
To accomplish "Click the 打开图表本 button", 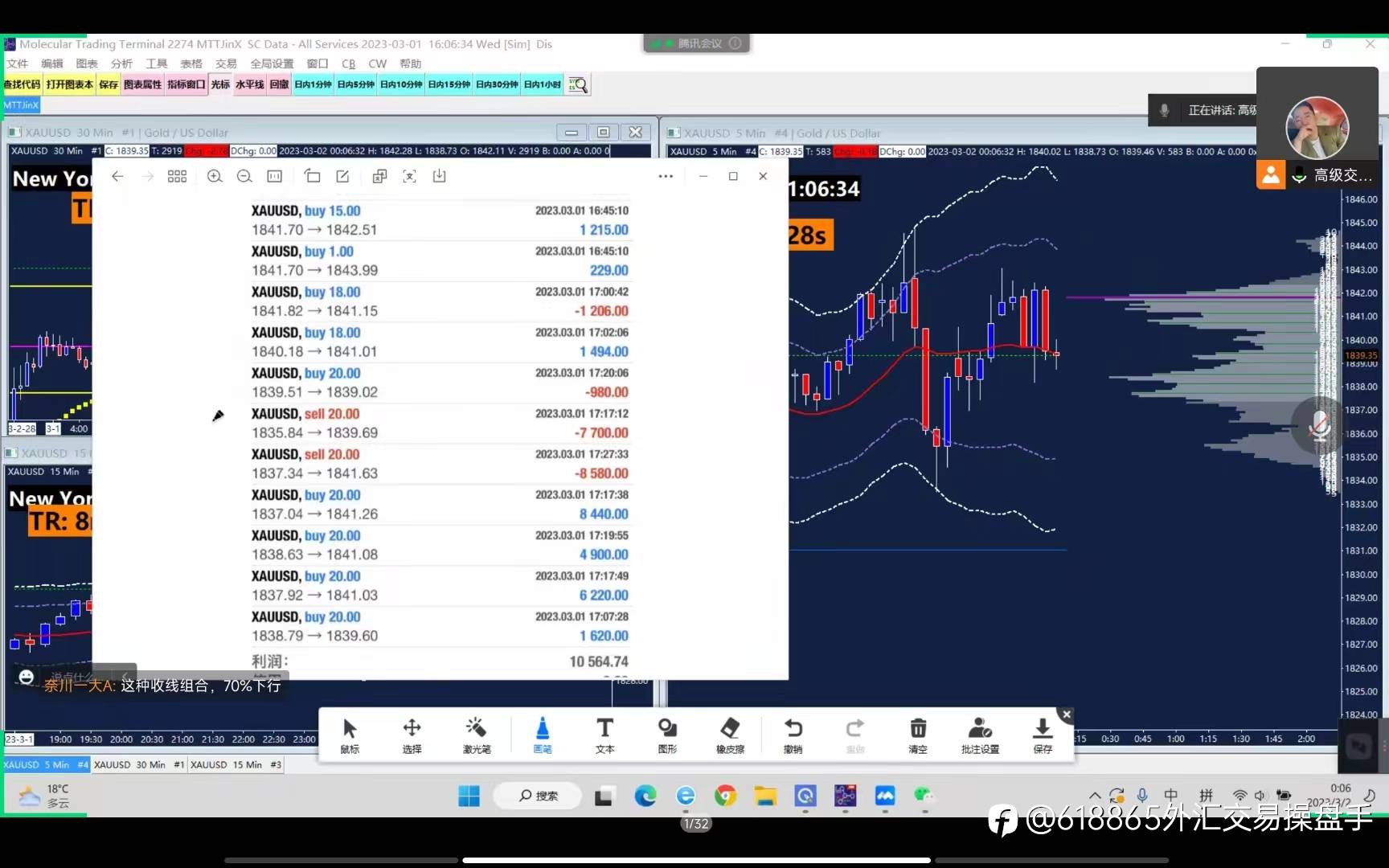I will 70,84.
